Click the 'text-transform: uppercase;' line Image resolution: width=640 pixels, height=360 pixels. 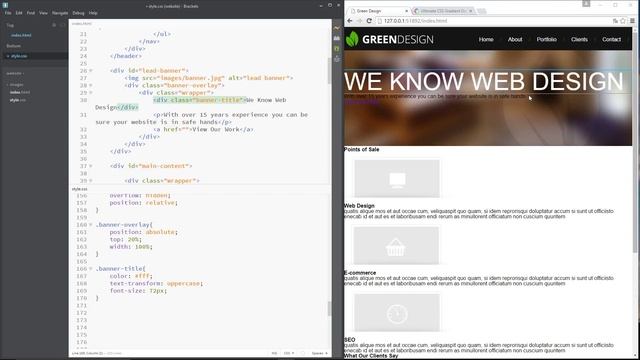(x=156, y=284)
